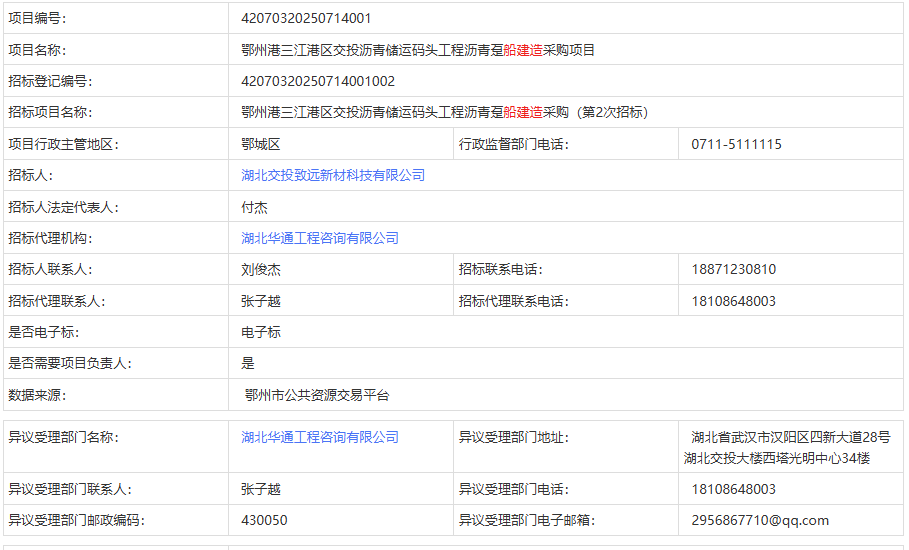The height and width of the screenshot is (550, 909).
Task: Click the 招标代理联系电话 number 18108648003
Action: (733, 301)
